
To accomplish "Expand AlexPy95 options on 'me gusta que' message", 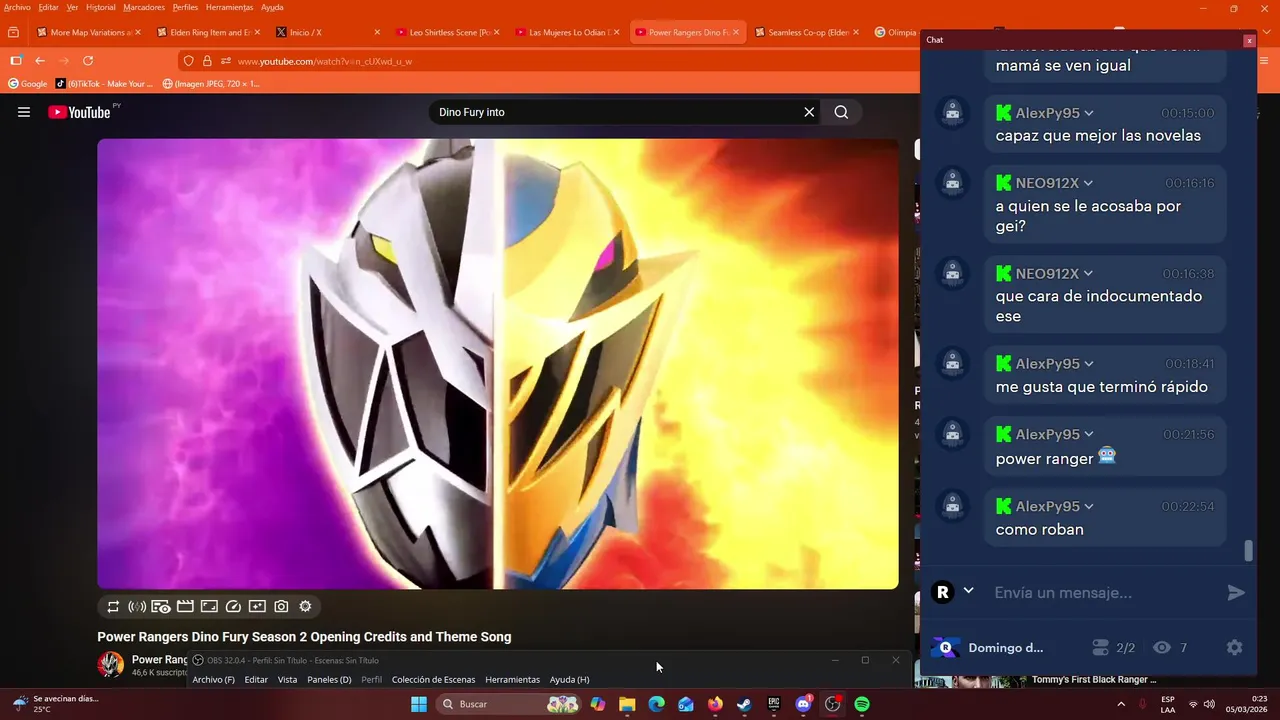I will [x=1089, y=364].
